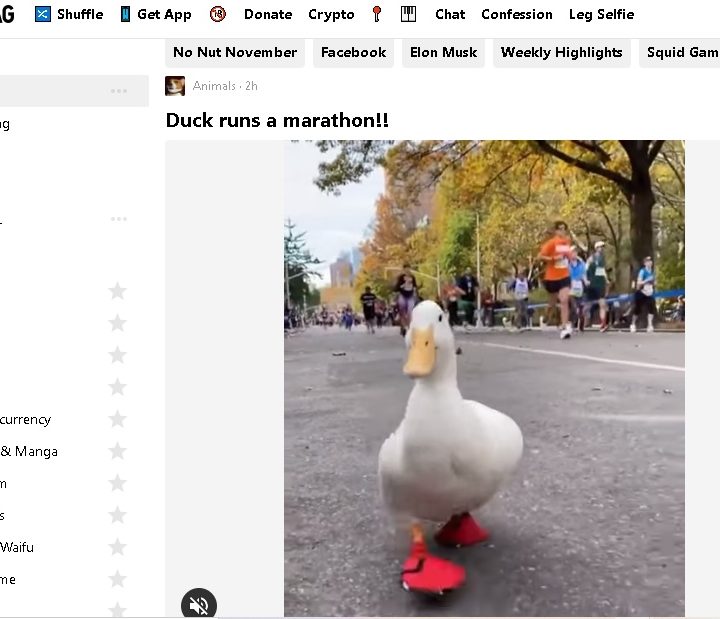Star the '& Manga' sidebar section
720x619 pixels.
coord(117,451)
